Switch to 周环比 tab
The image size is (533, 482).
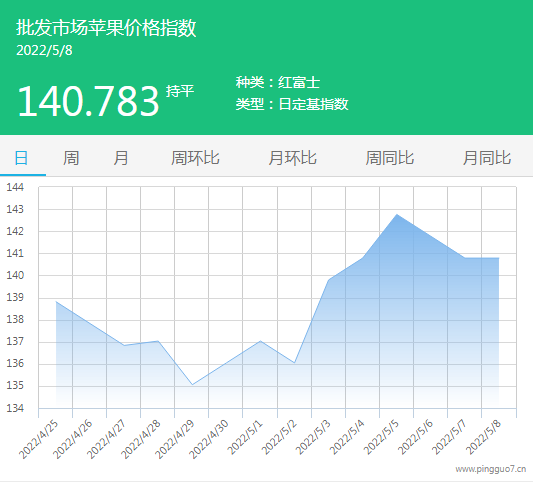click(195, 158)
